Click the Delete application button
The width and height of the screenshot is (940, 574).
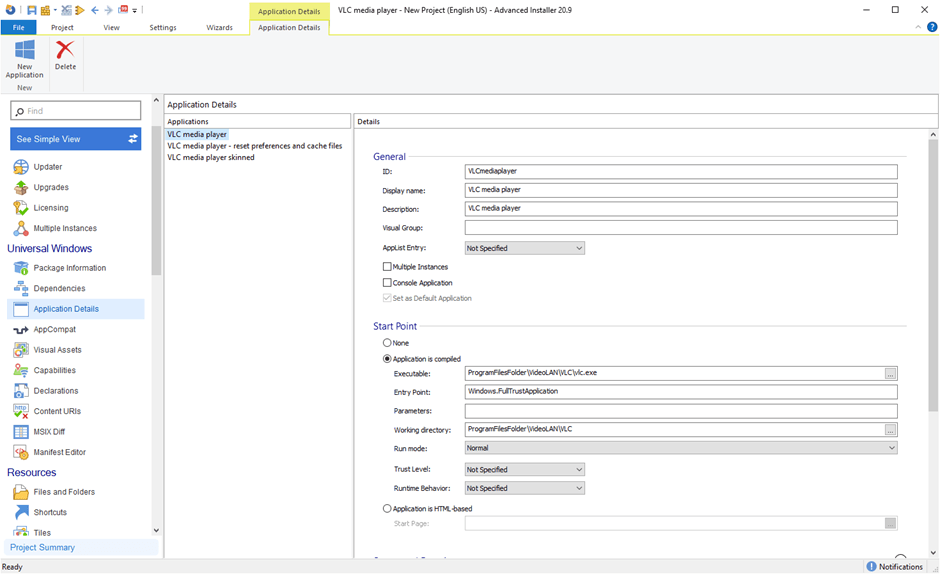pos(65,55)
